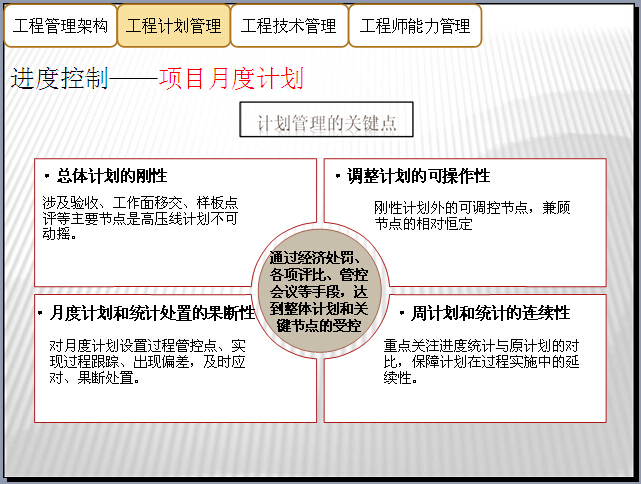Switch to the 工程技术管理 tab

289,26
